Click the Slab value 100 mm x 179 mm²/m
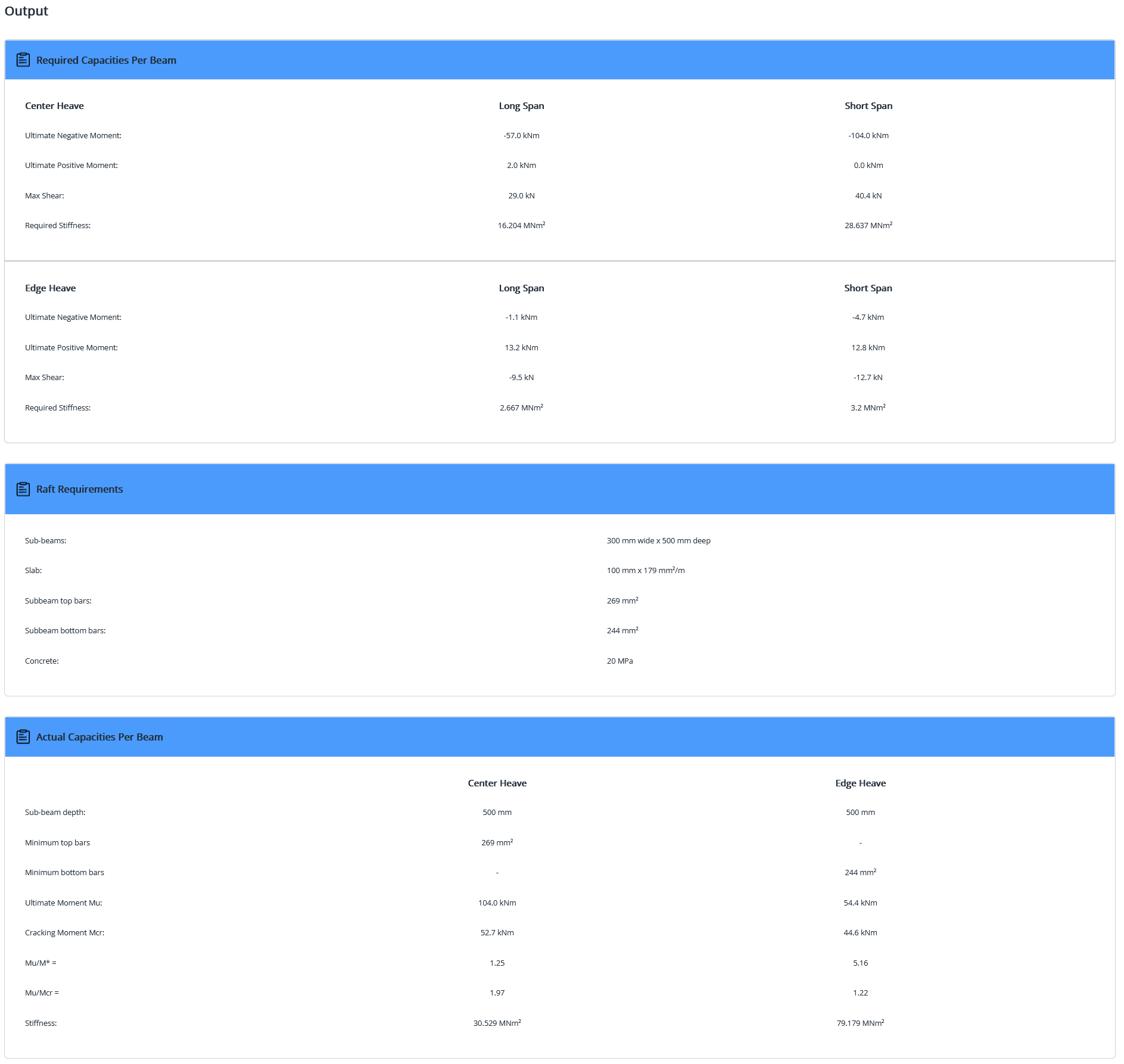The height and width of the screenshot is (1064, 1124). 645,571
